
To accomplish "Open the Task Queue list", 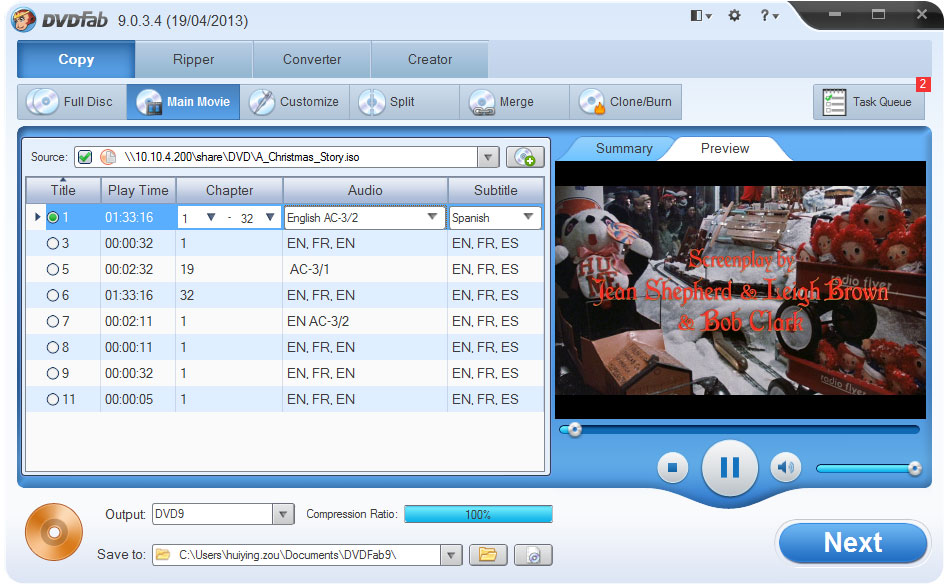I will [x=869, y=102].
